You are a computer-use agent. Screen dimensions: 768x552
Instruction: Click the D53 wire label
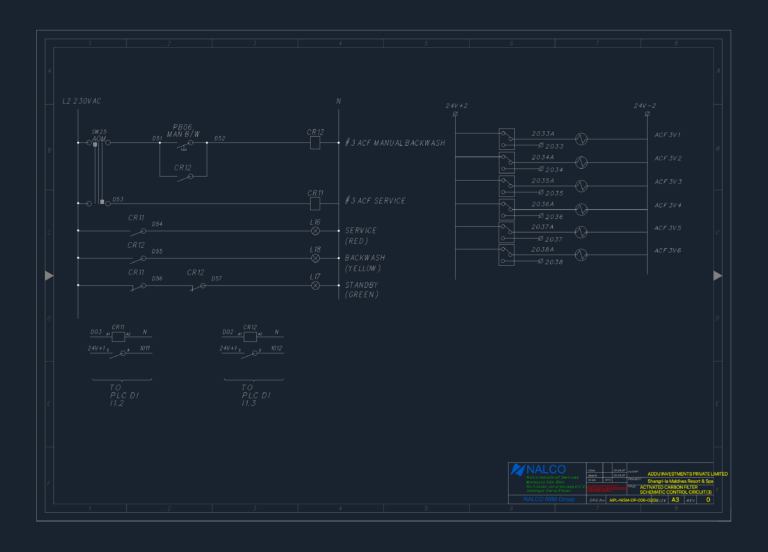click(x=118, y=199)
